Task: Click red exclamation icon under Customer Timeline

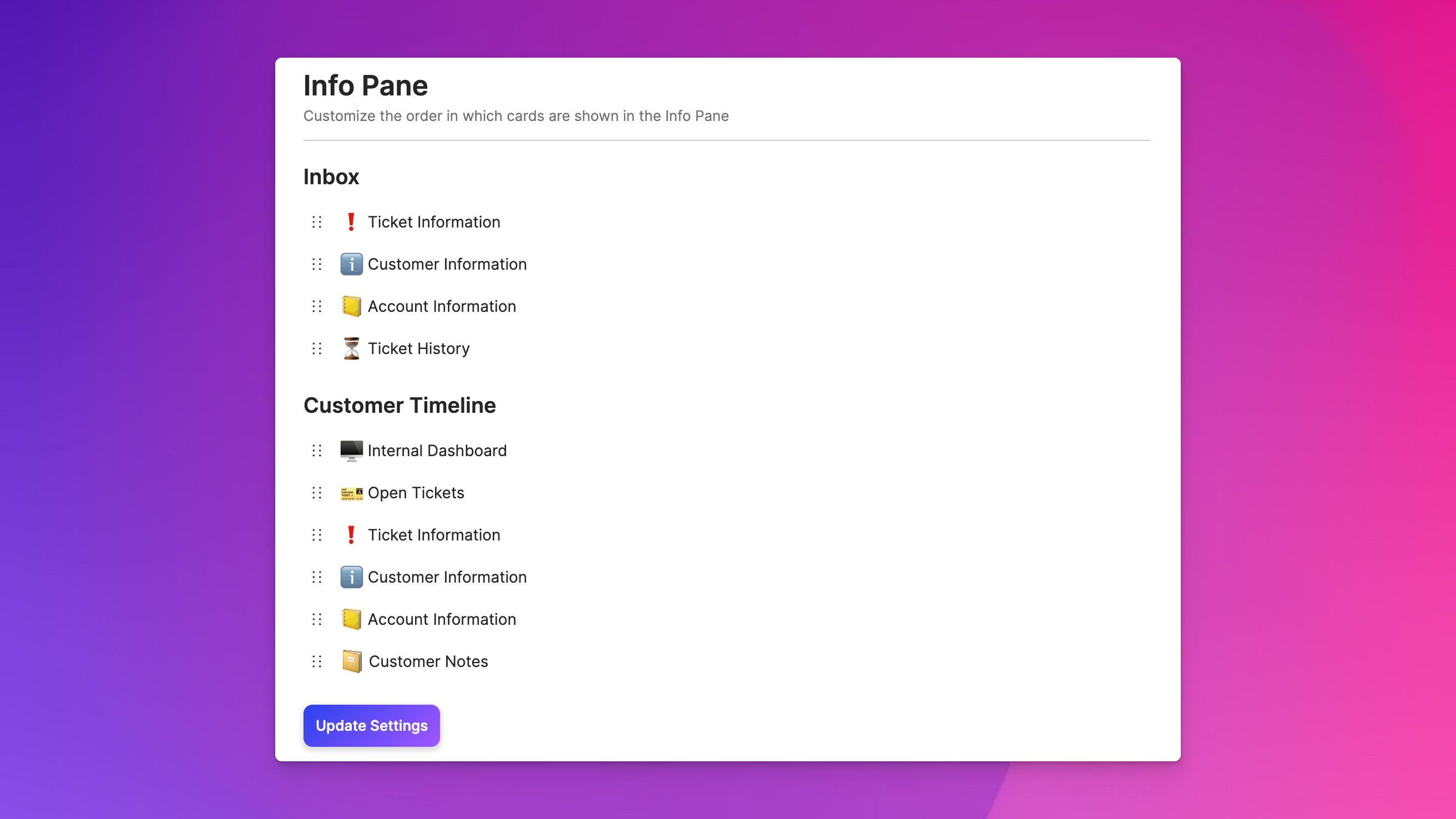Action: (x=351, y=535)
